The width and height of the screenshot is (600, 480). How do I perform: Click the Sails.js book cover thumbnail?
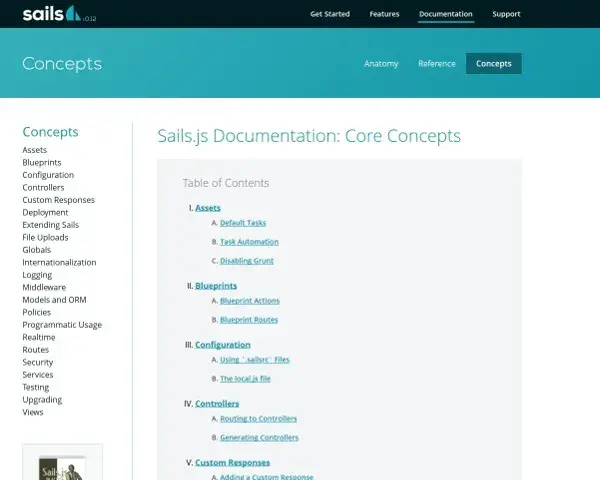click(62, 467)
